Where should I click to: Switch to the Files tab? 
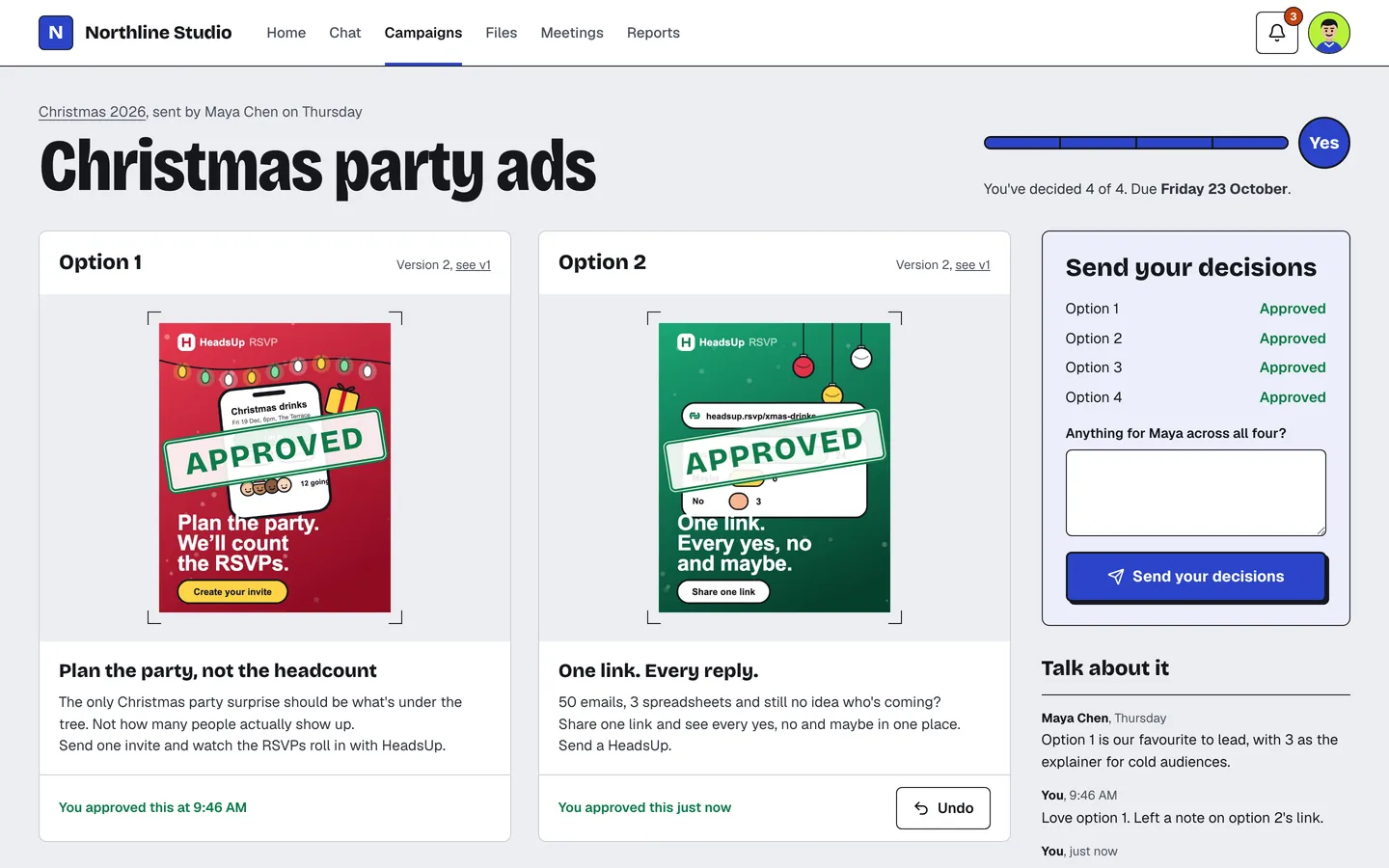pos(502,33)
